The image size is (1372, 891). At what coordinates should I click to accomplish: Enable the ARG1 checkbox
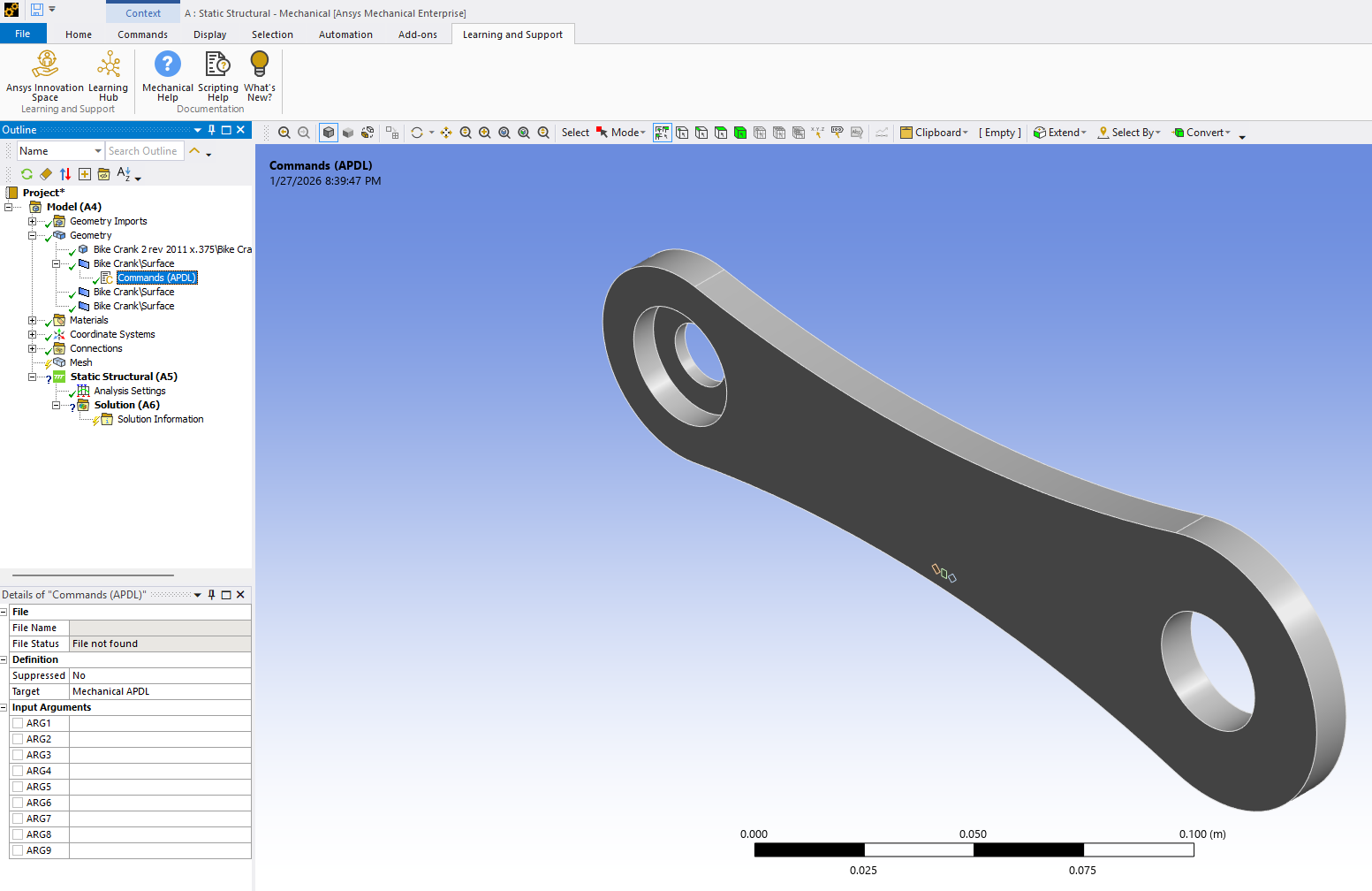click(x=18, y=723)
